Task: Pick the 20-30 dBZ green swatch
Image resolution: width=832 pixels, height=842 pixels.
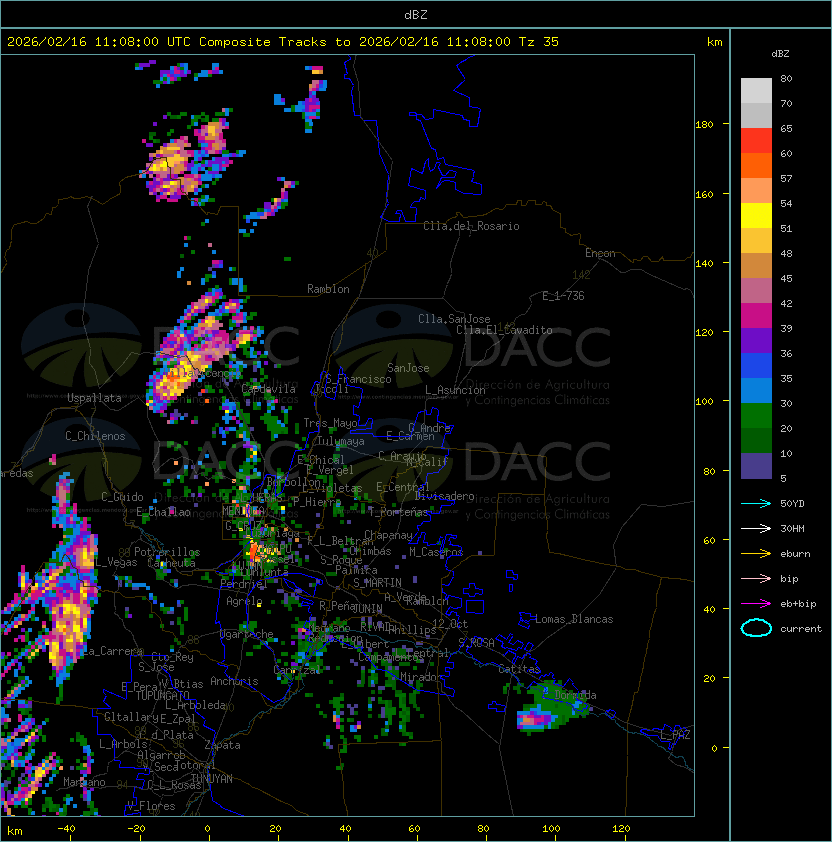Action: pos(756,416)
